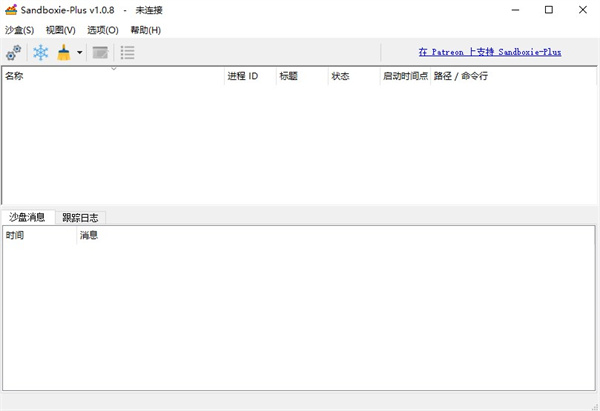Sort by the 启动时间点 column header
Screen dimensions: 600x411
(x=406, y=76)
